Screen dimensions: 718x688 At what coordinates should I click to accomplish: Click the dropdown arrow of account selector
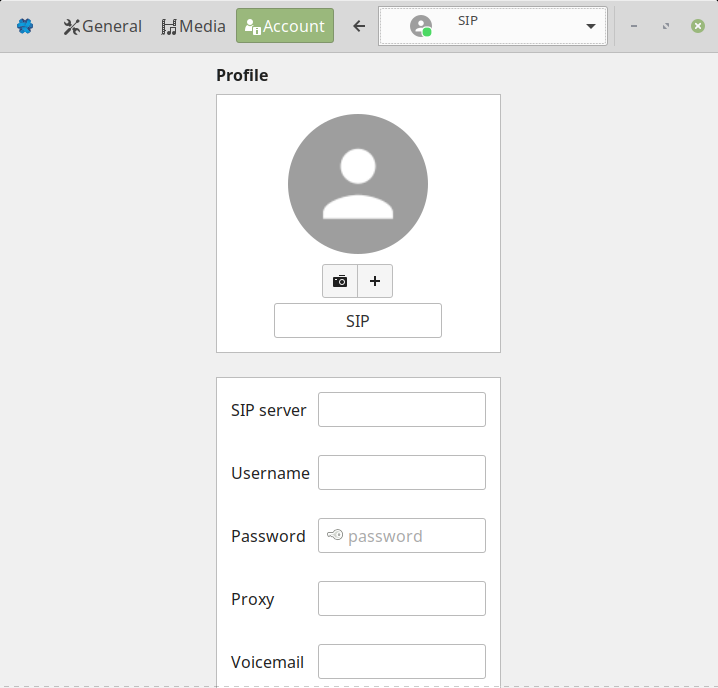point(591,26)
